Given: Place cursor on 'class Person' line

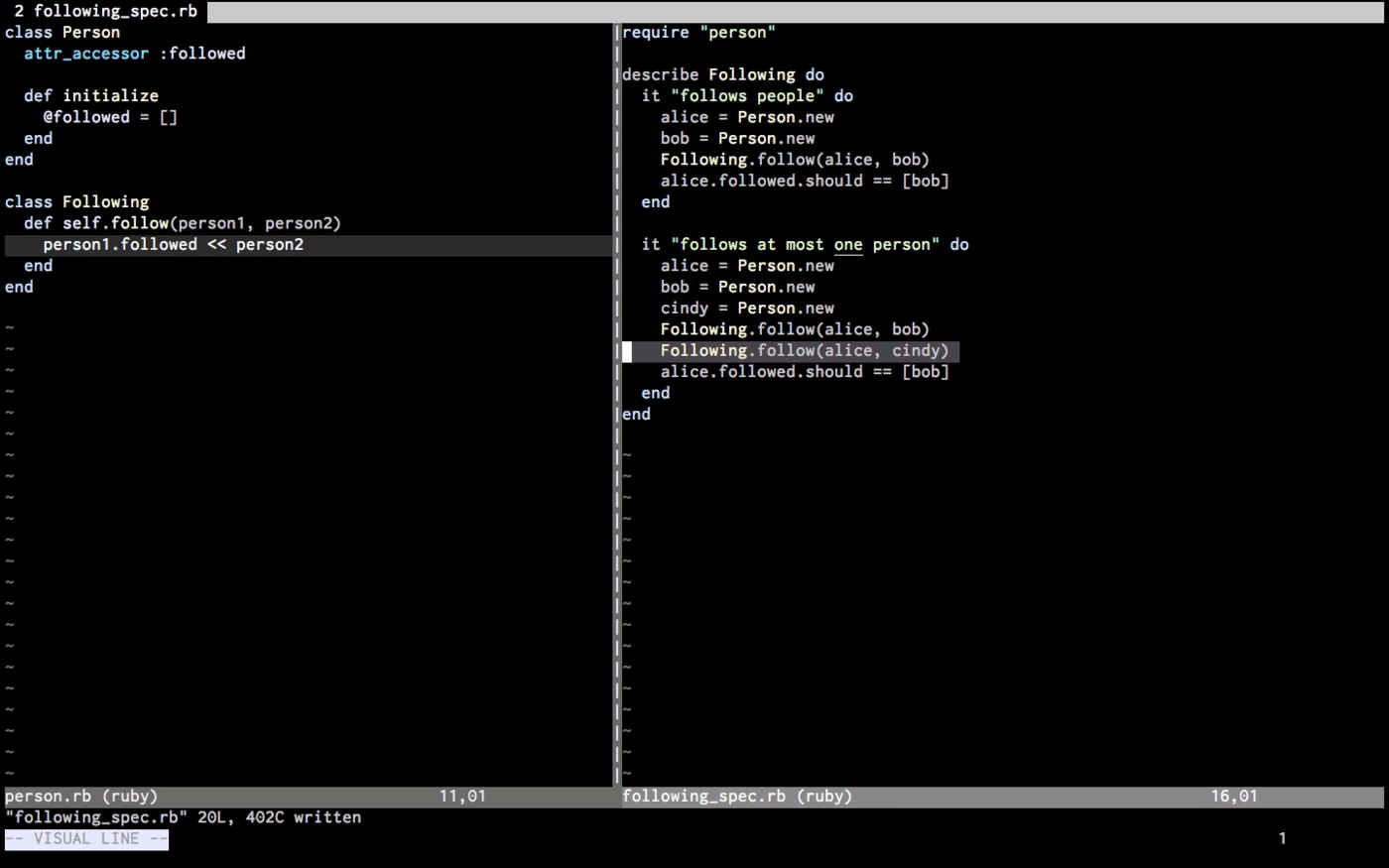Looking at the screenshot, I should tap(63, 33).
